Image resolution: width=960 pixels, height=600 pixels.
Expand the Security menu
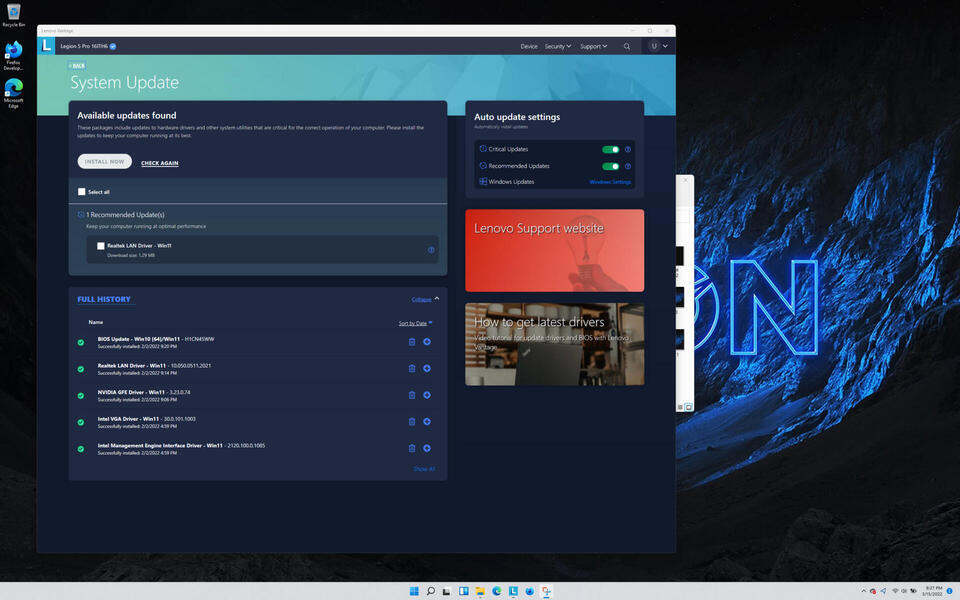tap(558, 47)
